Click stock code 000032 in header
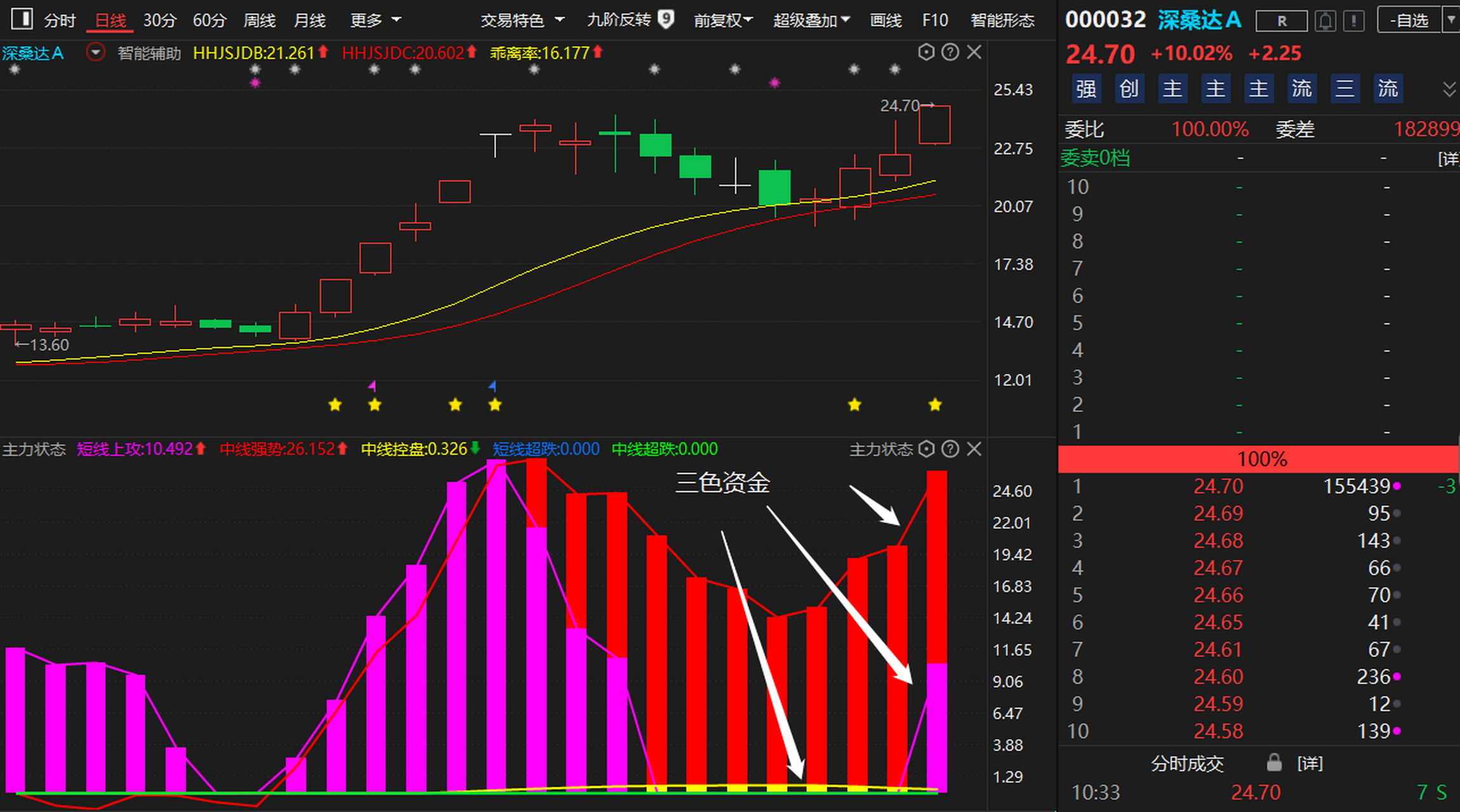This screenshot has height=812, width=1460. pos(1105,20)
